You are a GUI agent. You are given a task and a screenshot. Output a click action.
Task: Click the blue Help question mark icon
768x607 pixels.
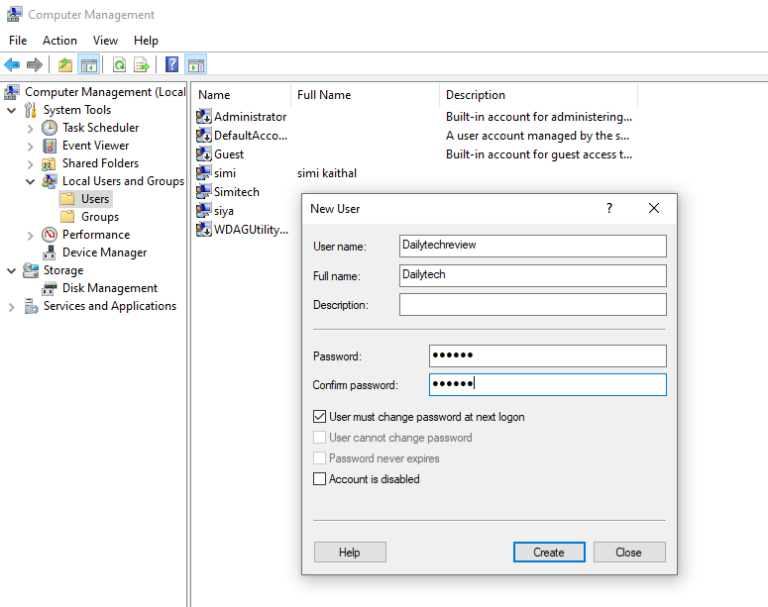171,65
